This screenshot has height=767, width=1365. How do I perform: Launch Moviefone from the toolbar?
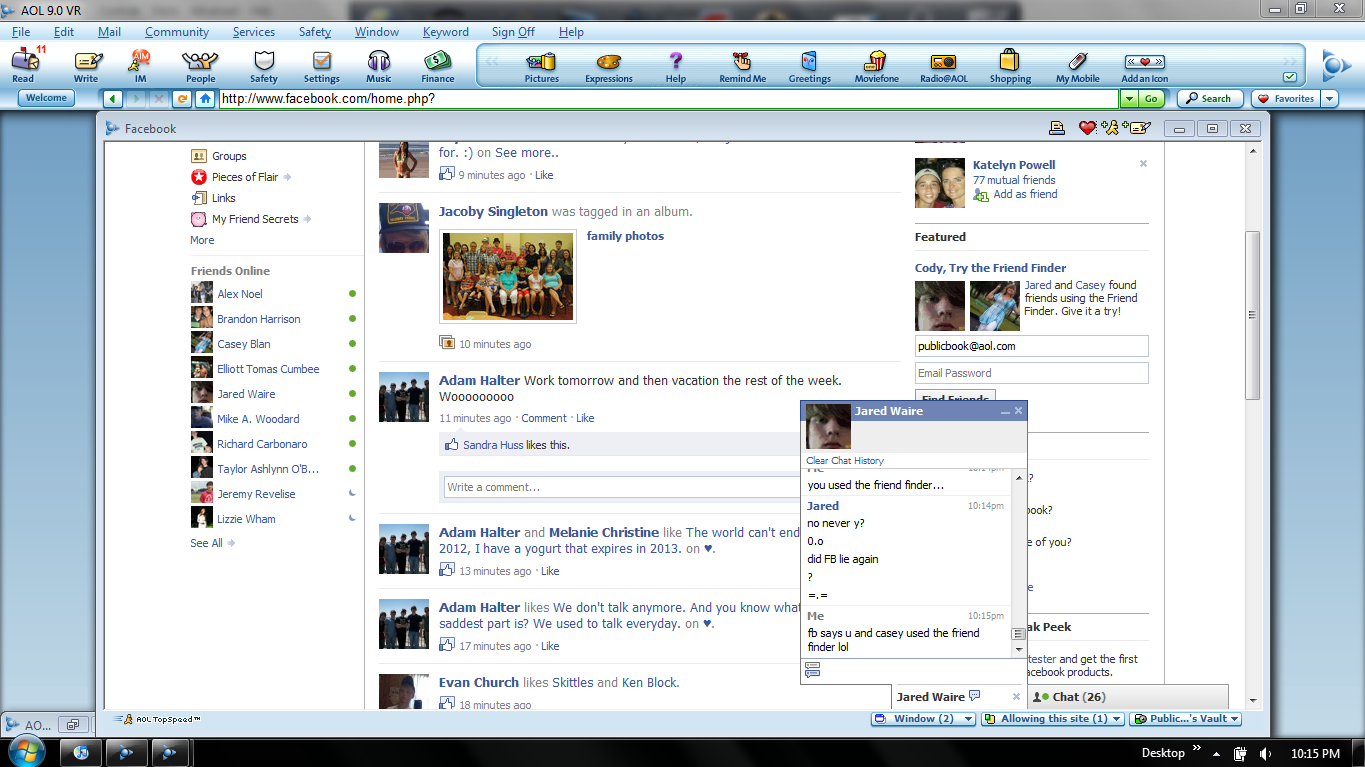pos(876,65)
